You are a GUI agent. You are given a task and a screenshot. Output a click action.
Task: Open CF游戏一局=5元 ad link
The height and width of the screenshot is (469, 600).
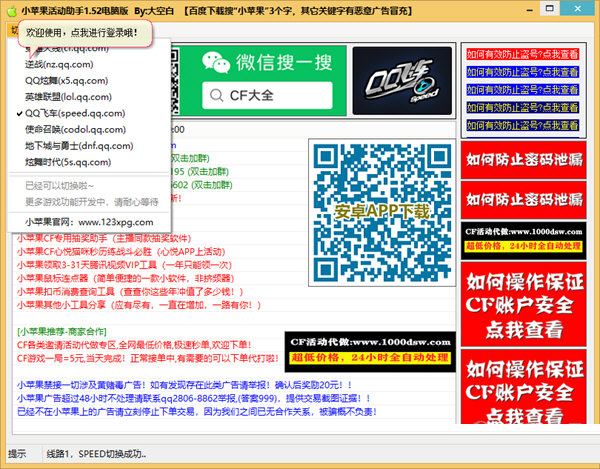pyautogui.click(x=148, y=358)
